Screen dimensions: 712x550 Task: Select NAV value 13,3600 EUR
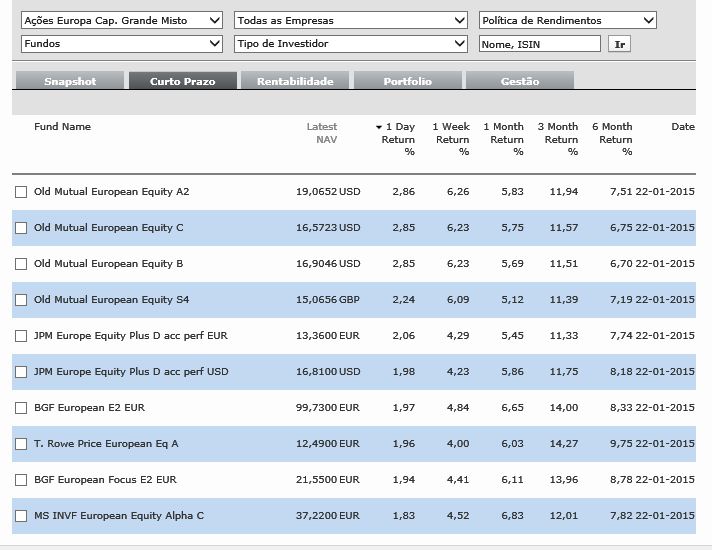pyautogui.click(x=328, y=336)
